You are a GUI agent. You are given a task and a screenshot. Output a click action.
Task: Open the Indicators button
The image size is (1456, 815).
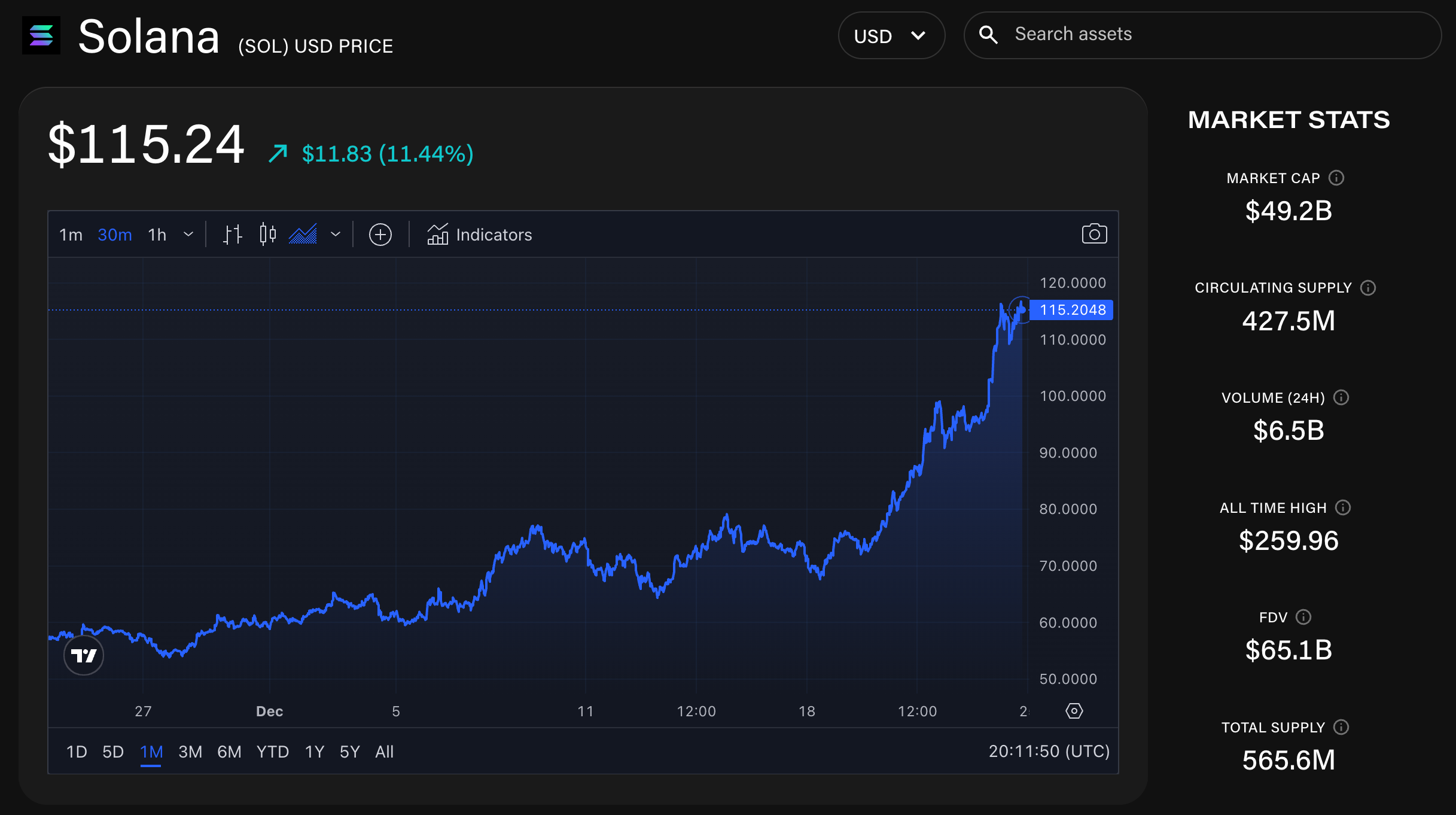tap(480, 235)
